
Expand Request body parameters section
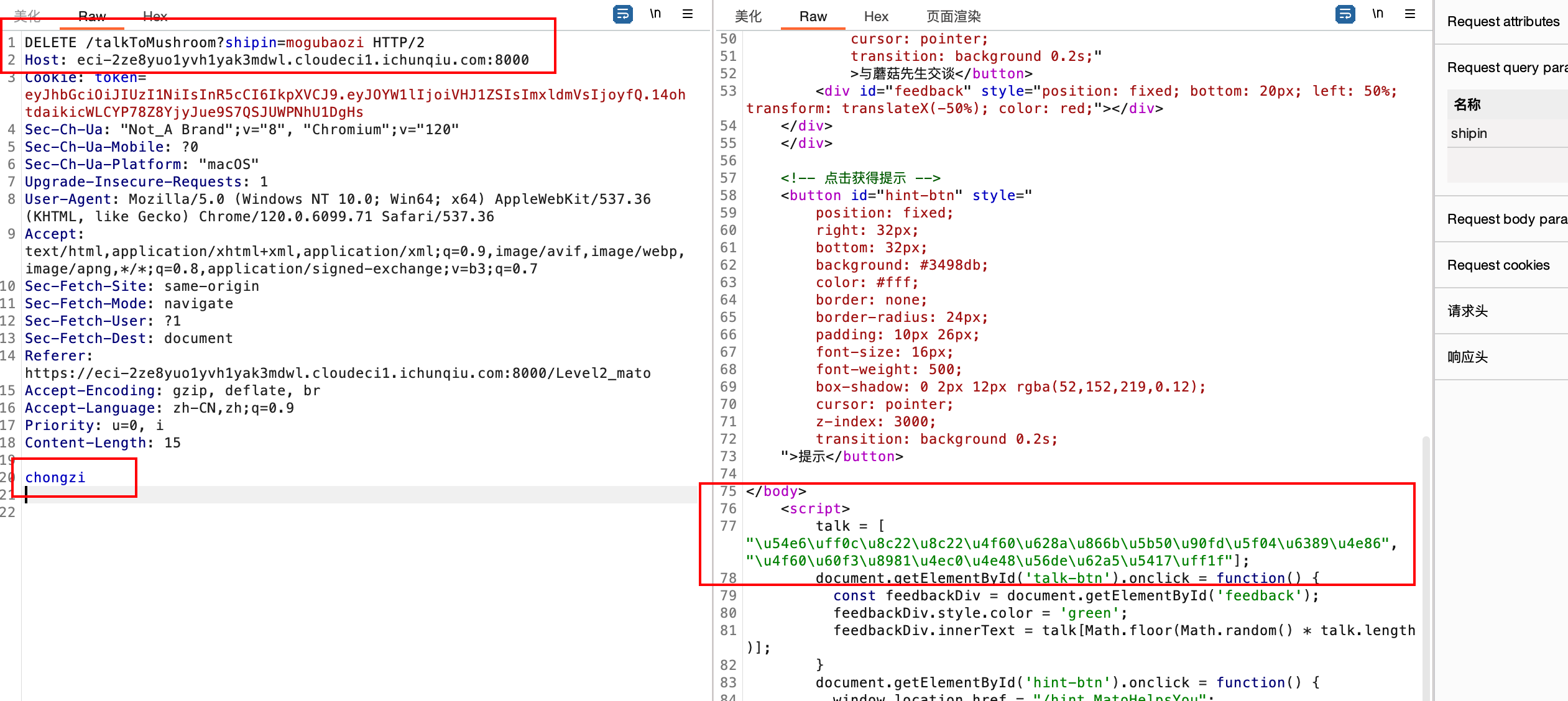pyautogui.click(x=1506, y=219)
